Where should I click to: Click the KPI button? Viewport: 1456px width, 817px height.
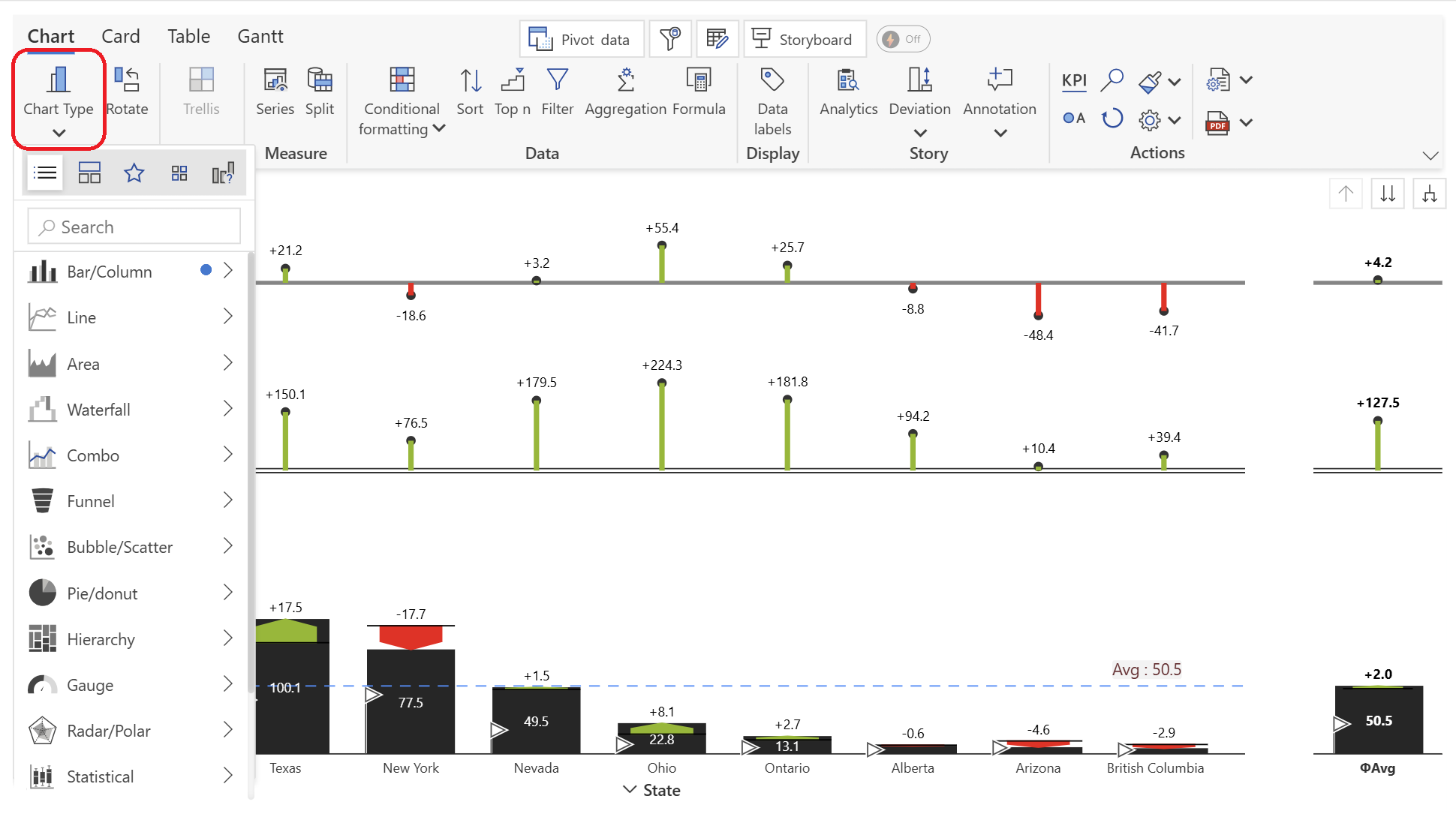[x=1074, y=80]
